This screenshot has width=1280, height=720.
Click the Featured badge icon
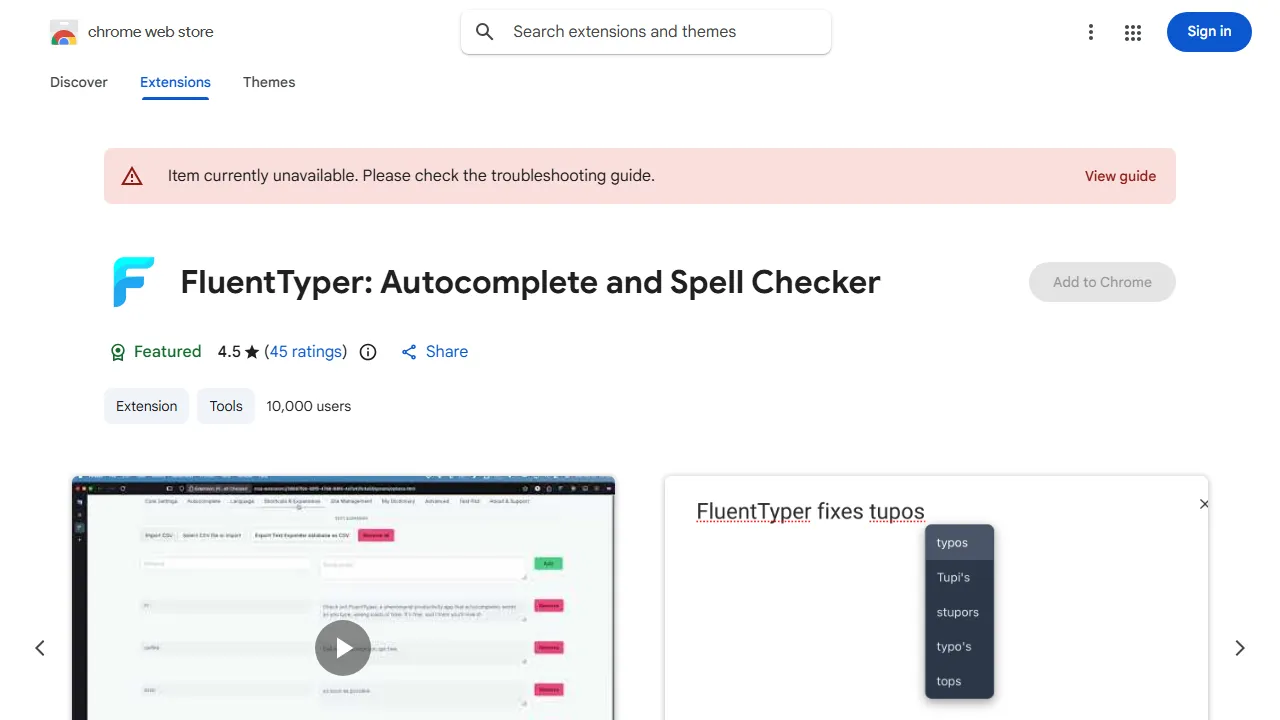116,351
